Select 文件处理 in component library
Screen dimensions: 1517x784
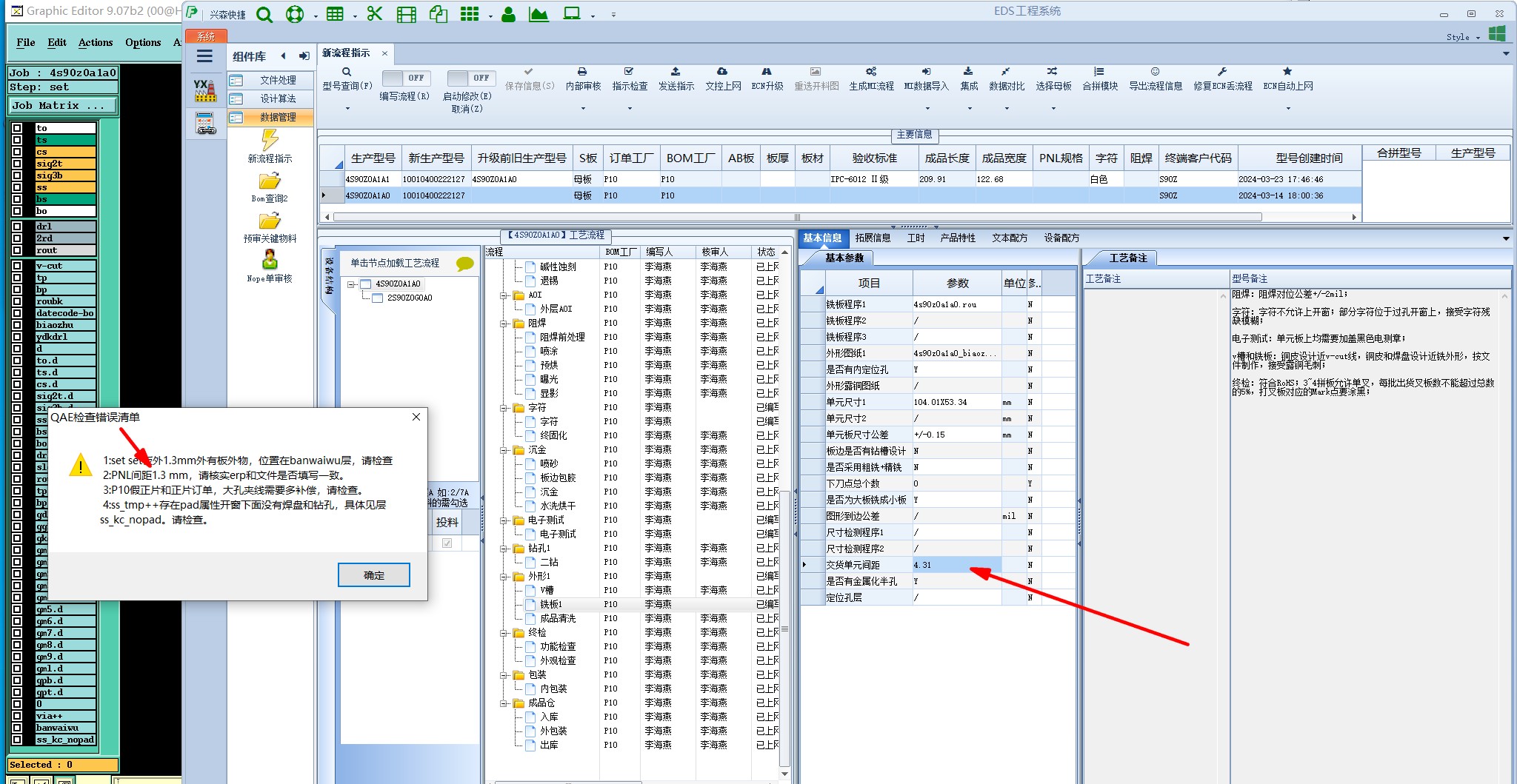[271, 80]
